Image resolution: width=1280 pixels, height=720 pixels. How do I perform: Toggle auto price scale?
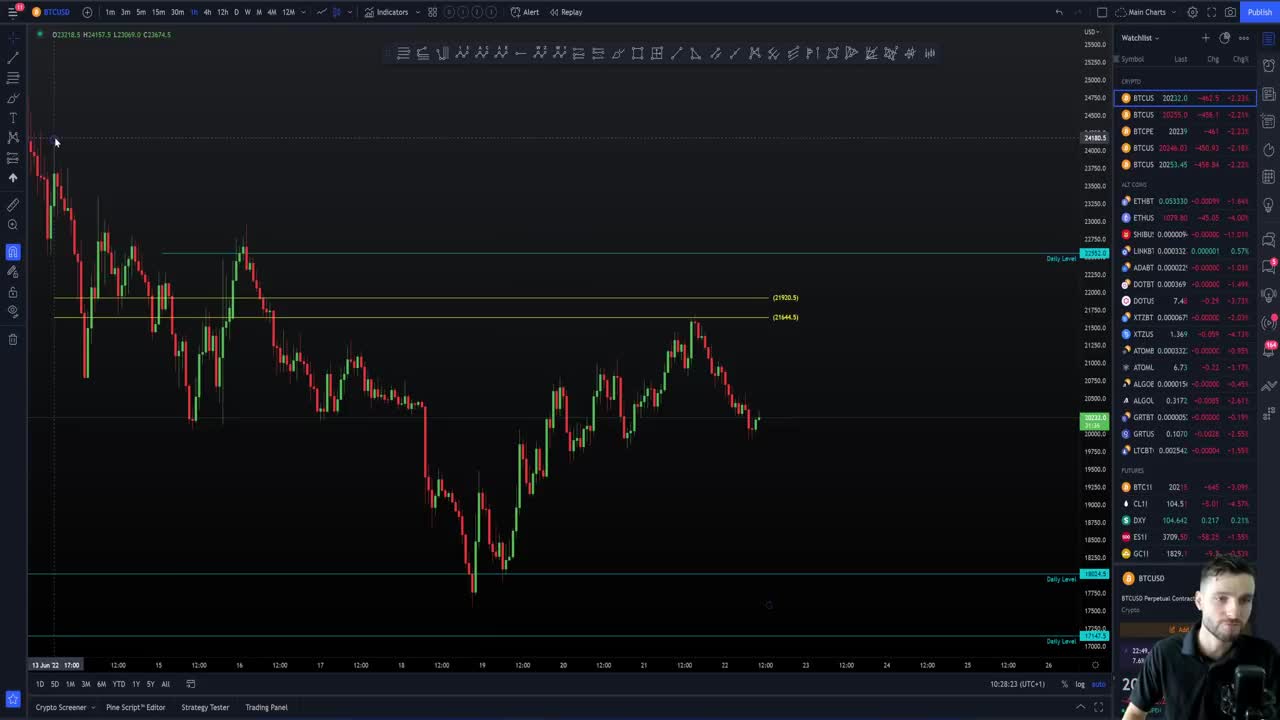click(x=1098, y=684)
